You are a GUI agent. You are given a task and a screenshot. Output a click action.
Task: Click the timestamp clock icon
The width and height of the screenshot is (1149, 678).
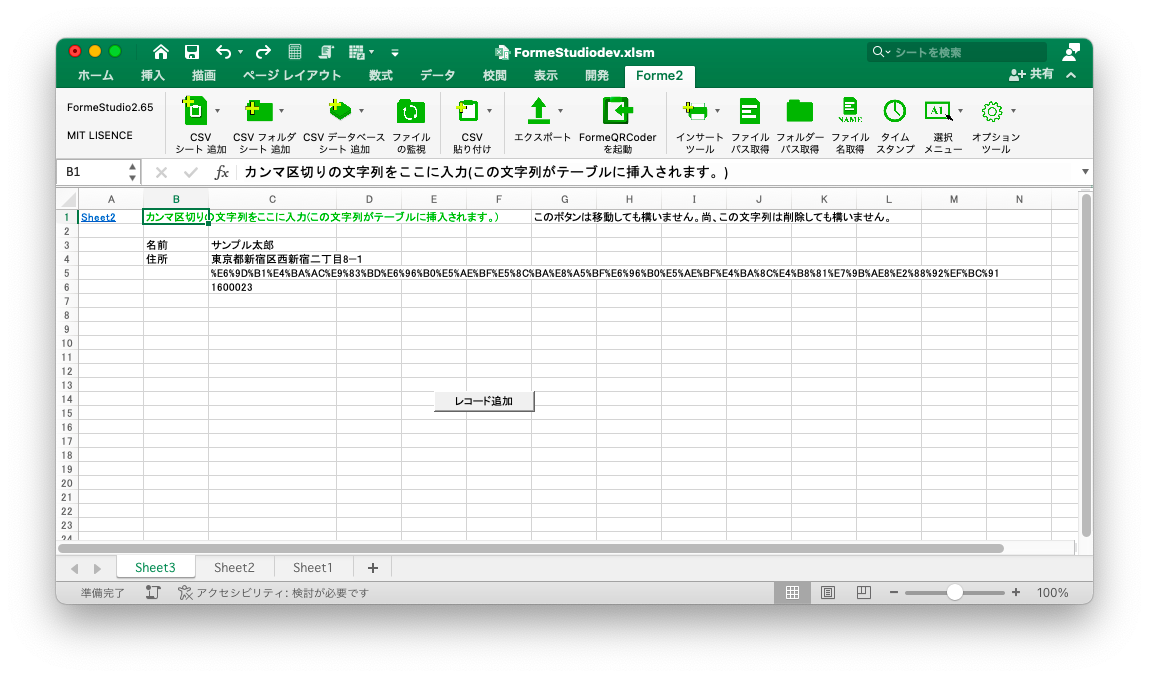[x=894, y=110]
